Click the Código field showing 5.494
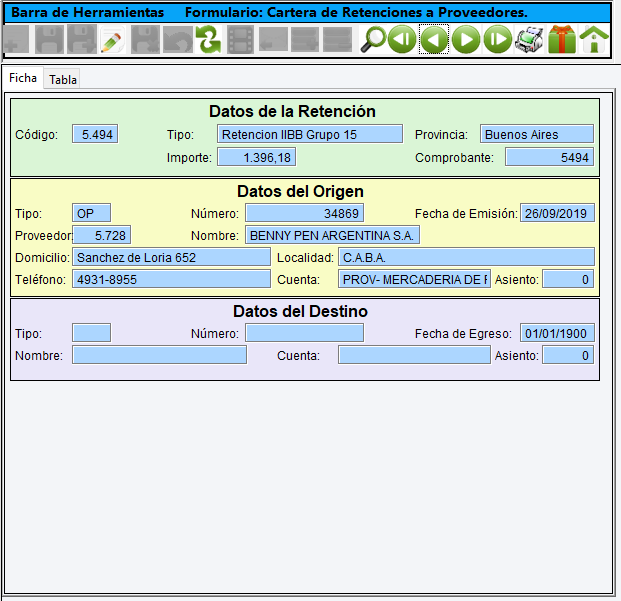 click(95, 134)
